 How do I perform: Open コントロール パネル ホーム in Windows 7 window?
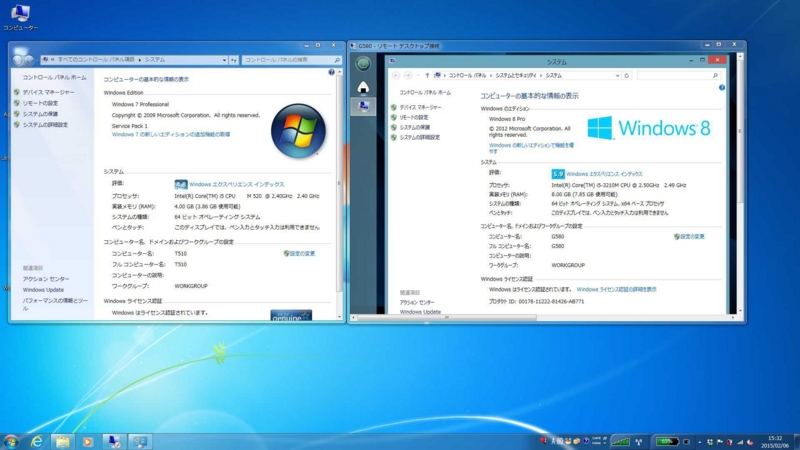tap(54, 78)
